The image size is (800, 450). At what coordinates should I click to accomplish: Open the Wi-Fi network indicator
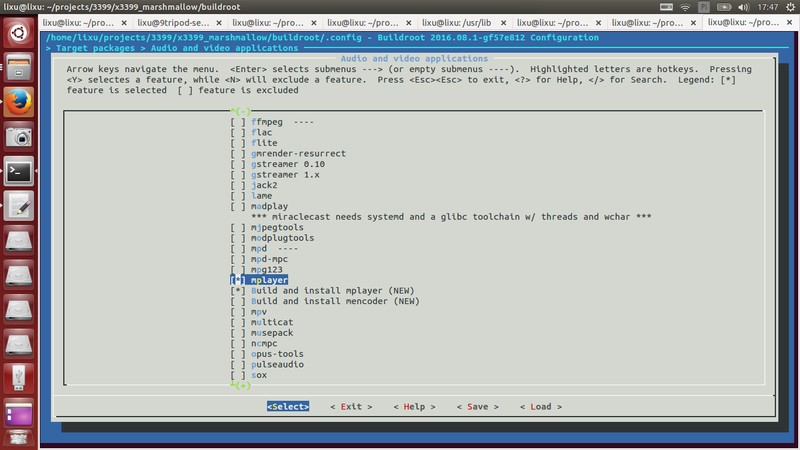point(683,7)
